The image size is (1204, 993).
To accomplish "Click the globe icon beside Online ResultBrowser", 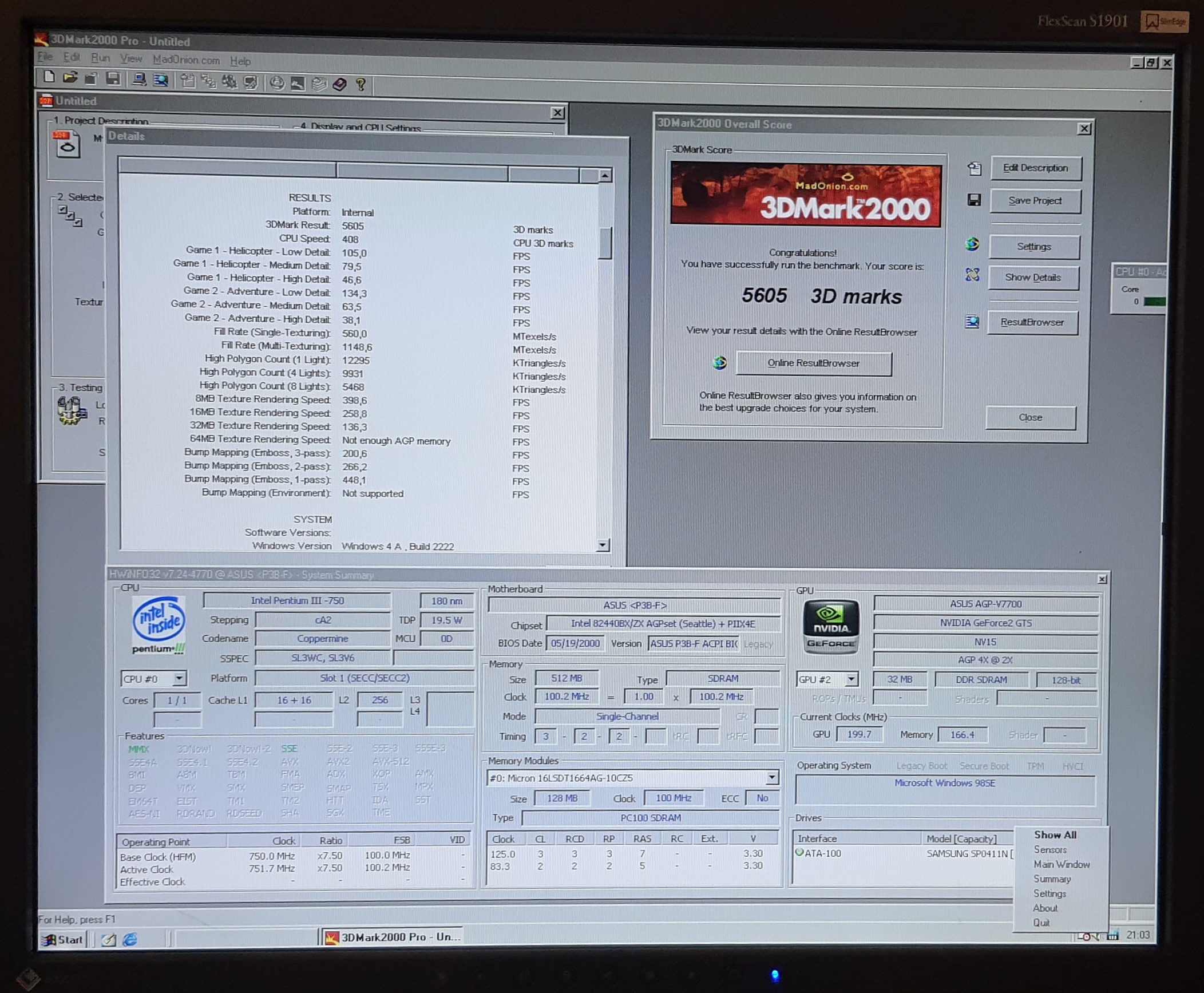I will 720,363.
